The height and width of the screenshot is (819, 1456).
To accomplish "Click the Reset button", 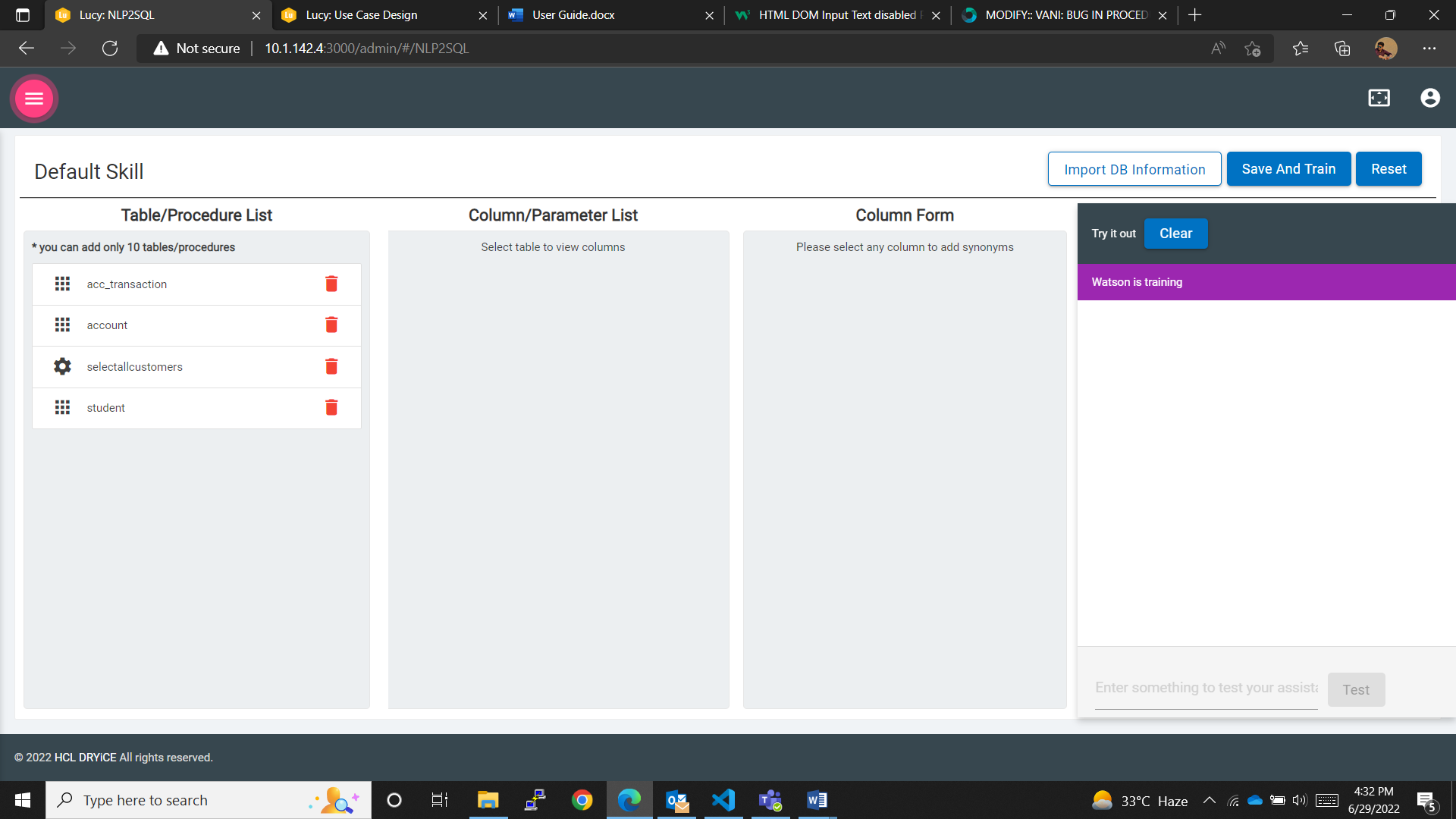I will click(1388, 169).
